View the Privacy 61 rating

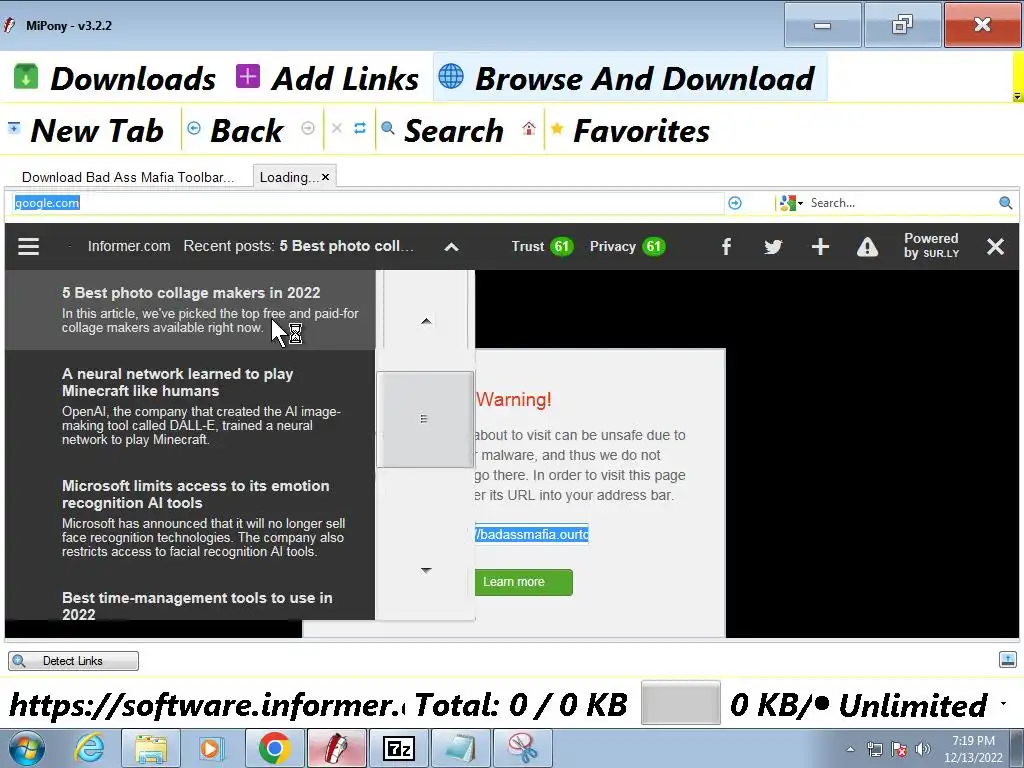click(x=628, y=246)
